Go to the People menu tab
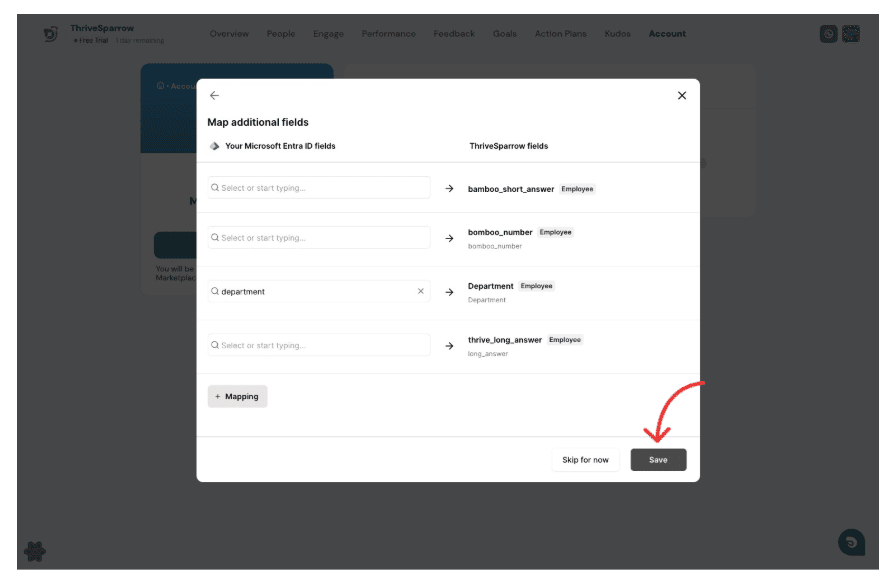The height and width of the screenshot is (584, 892). [x=281, y=34]
